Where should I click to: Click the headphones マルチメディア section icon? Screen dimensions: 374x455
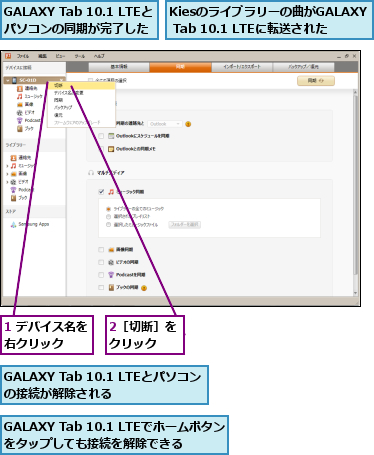click(x=91, y=173)
